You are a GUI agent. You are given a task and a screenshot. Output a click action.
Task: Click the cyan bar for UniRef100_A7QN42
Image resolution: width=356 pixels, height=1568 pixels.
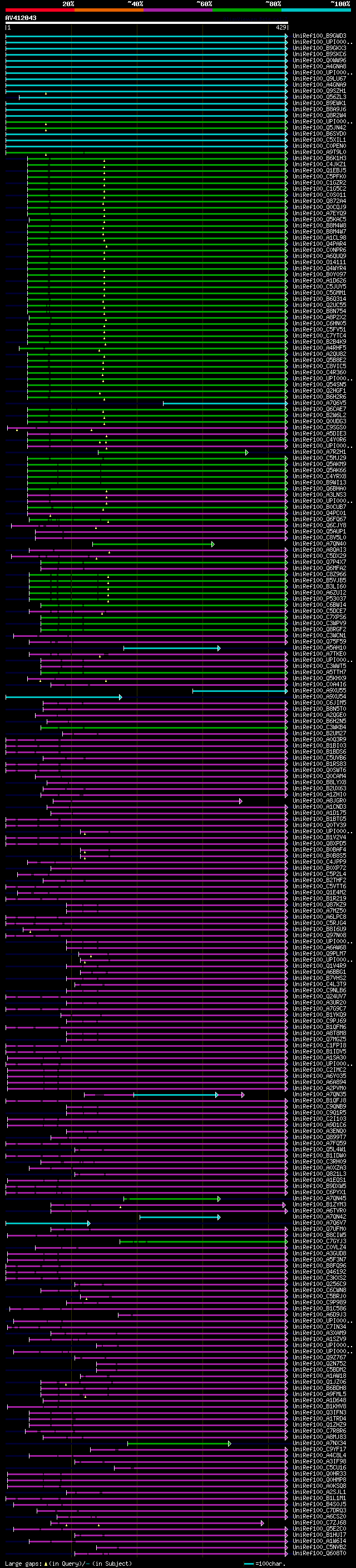[x=180, y=1217]
